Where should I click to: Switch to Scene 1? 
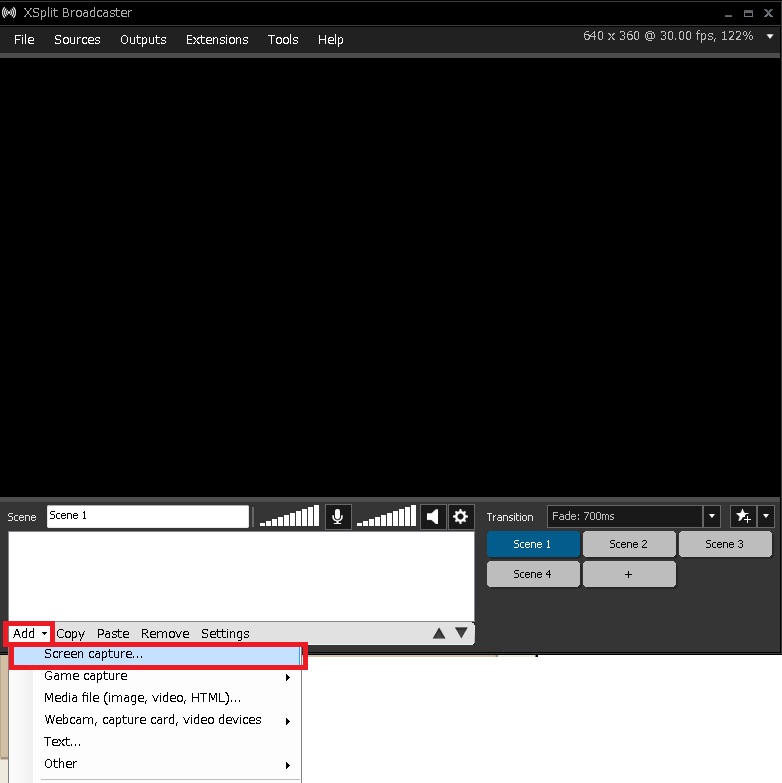pyautogui.click(x=532, y=544)
